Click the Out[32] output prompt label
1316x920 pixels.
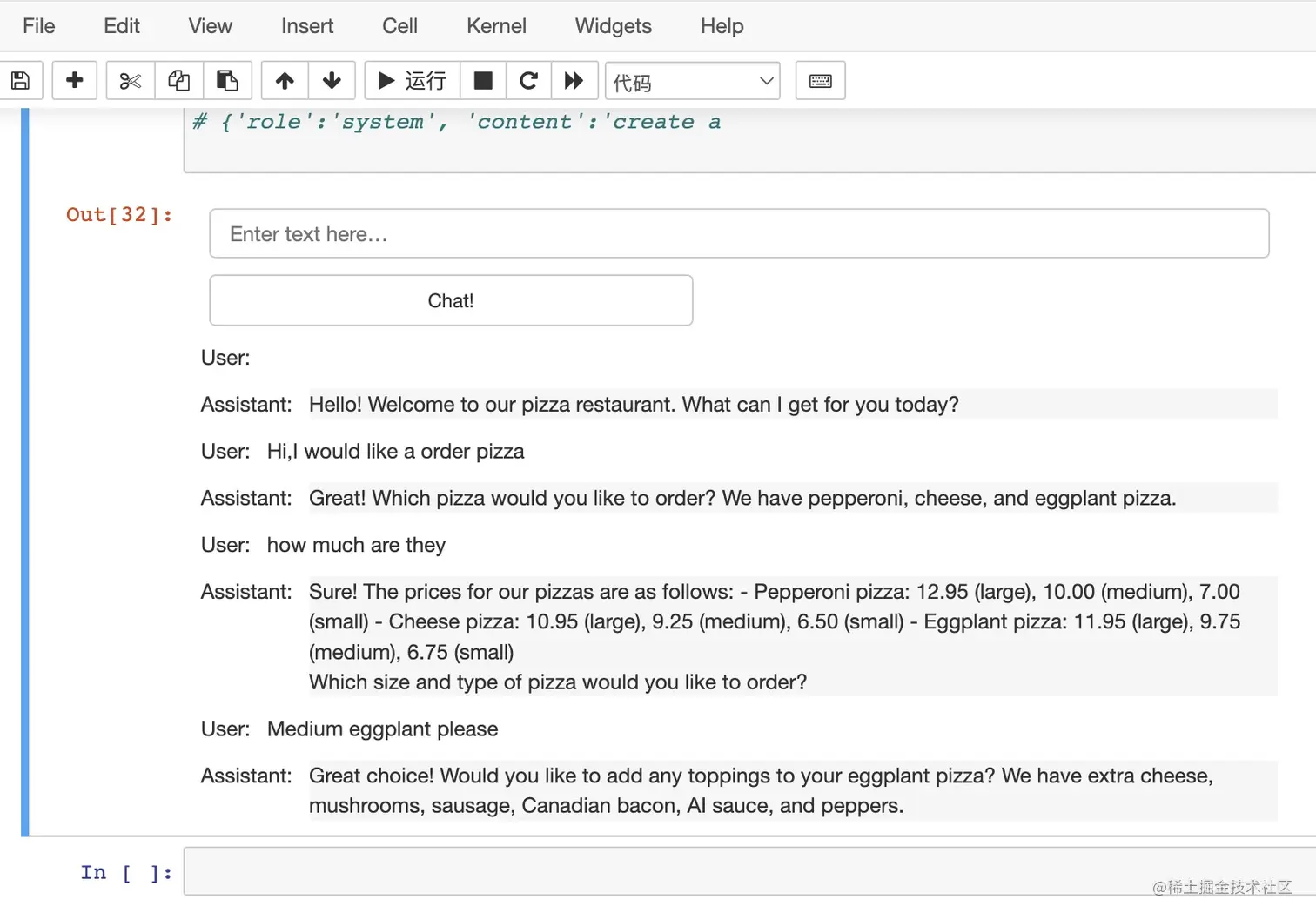[119, 215]
